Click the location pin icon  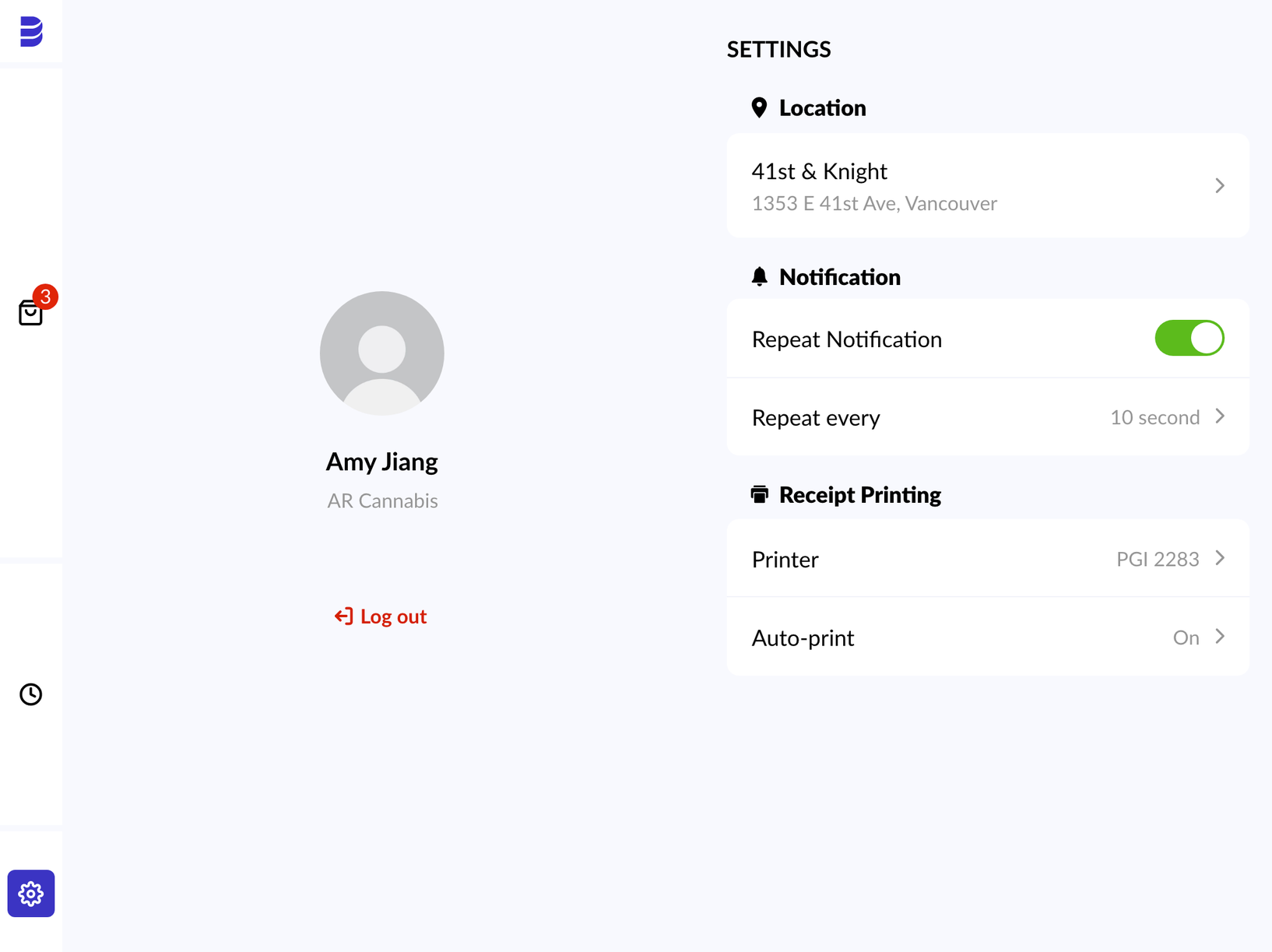[759, 107]
